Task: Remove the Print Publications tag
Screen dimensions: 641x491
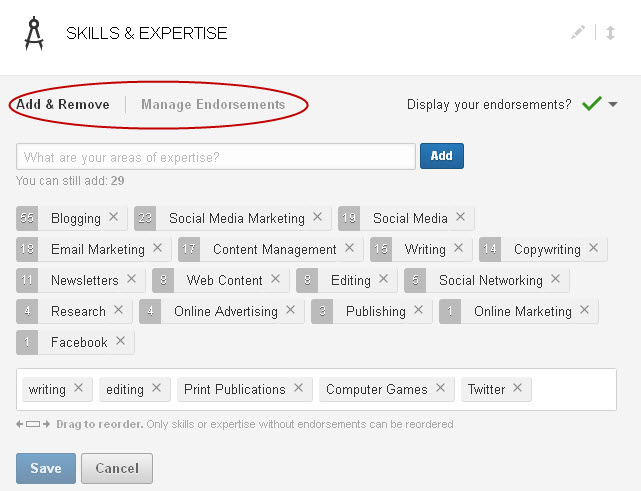Action: pos(298,388)
